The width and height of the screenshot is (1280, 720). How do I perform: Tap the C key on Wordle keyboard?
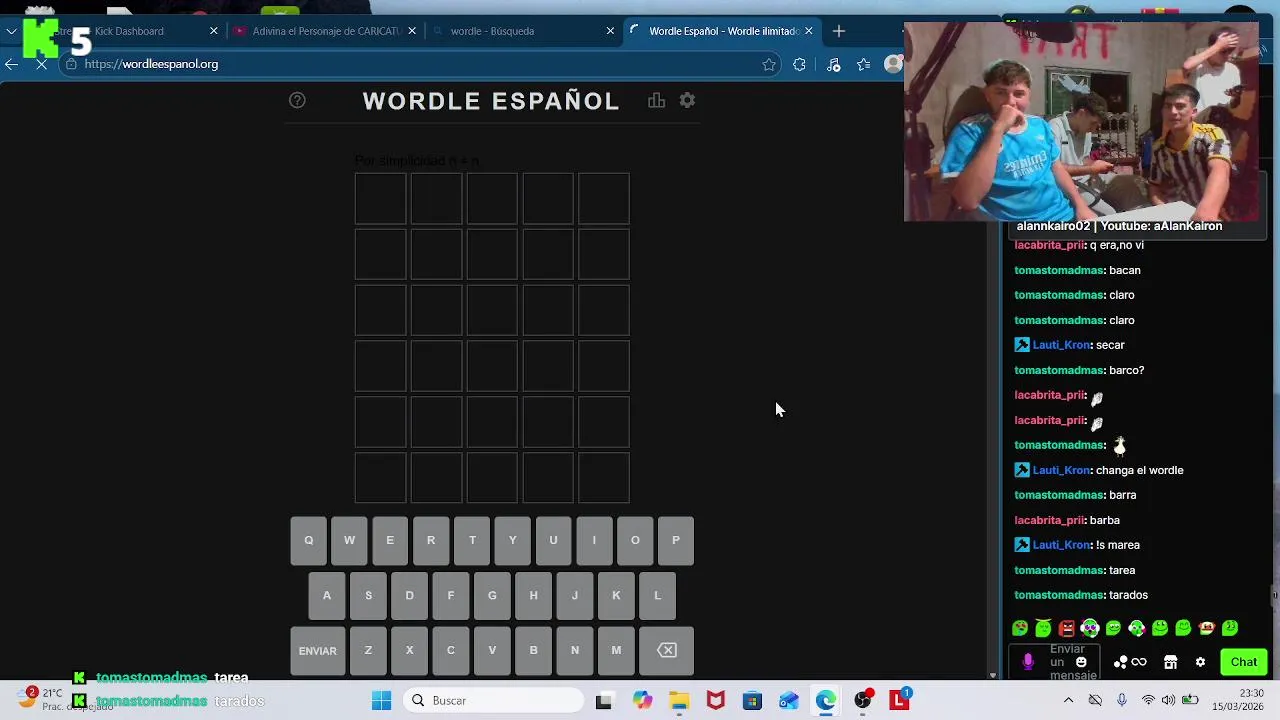point(451,650)
